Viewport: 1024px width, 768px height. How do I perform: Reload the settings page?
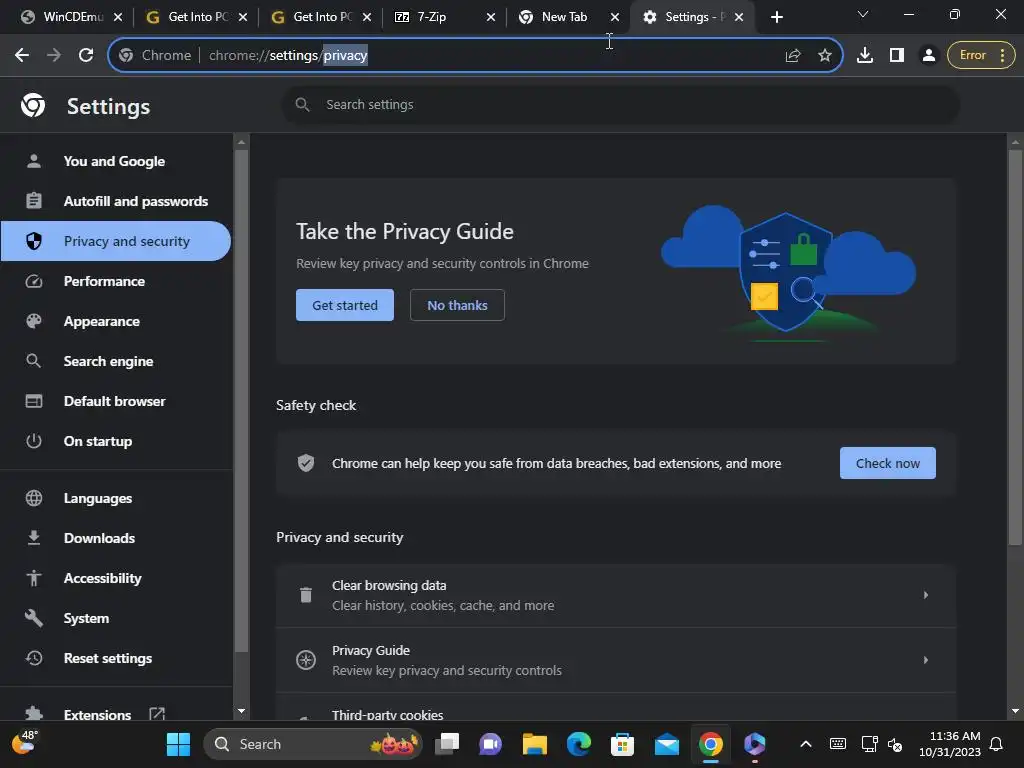86,56
